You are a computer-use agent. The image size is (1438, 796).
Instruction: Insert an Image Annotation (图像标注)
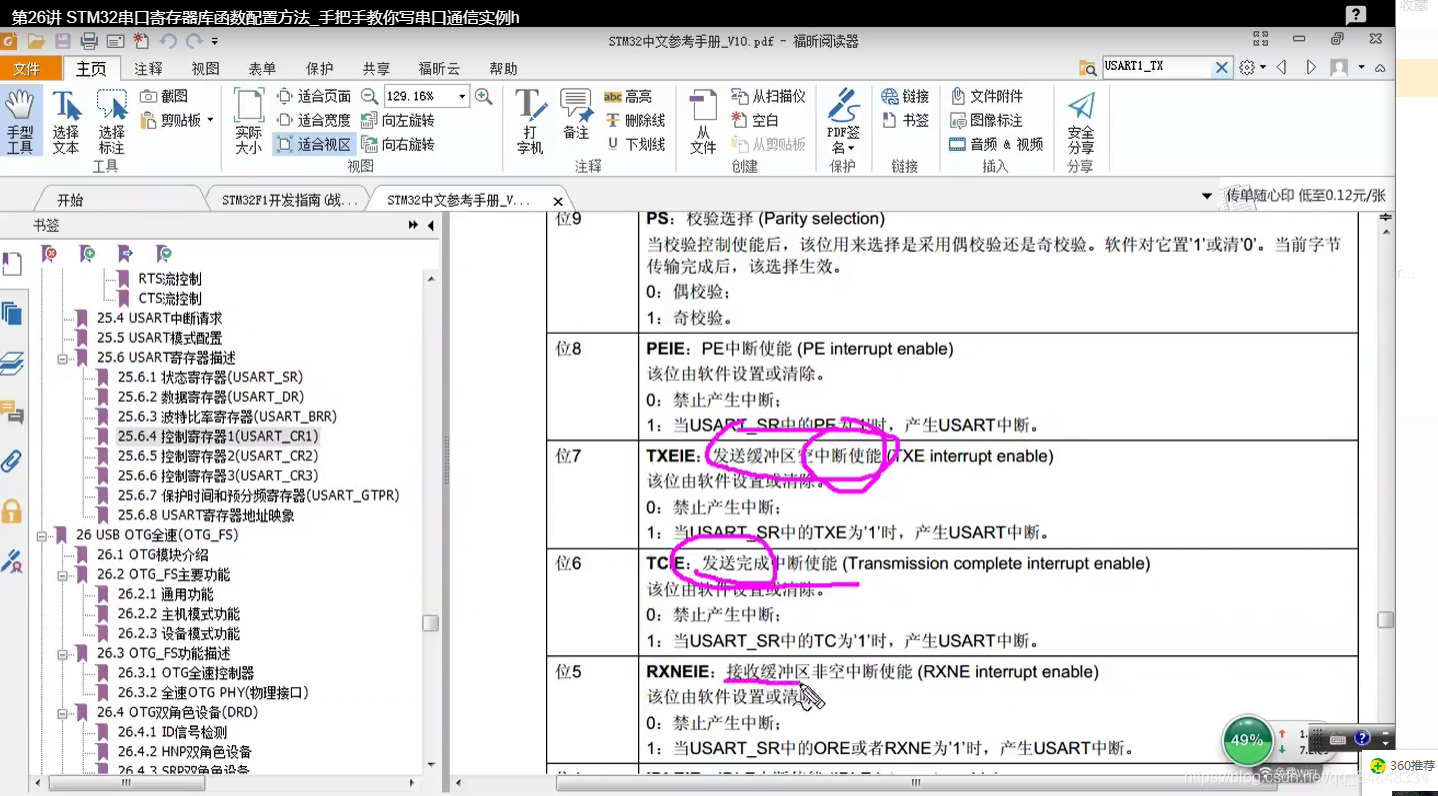(x=986, y=120)
